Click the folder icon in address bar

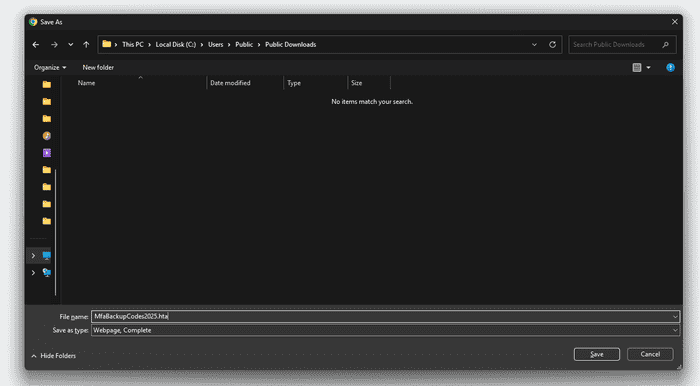pos(107,44)
